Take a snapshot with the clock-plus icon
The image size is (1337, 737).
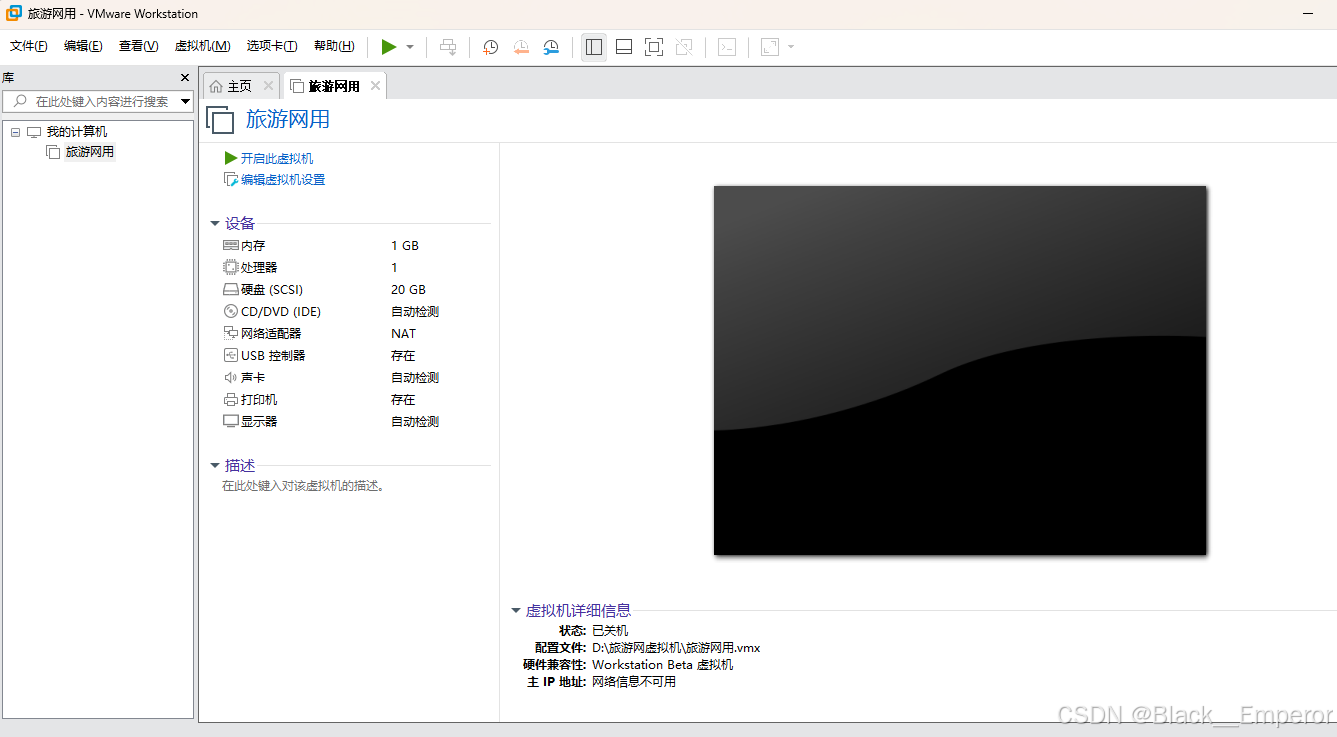(491, 47)
